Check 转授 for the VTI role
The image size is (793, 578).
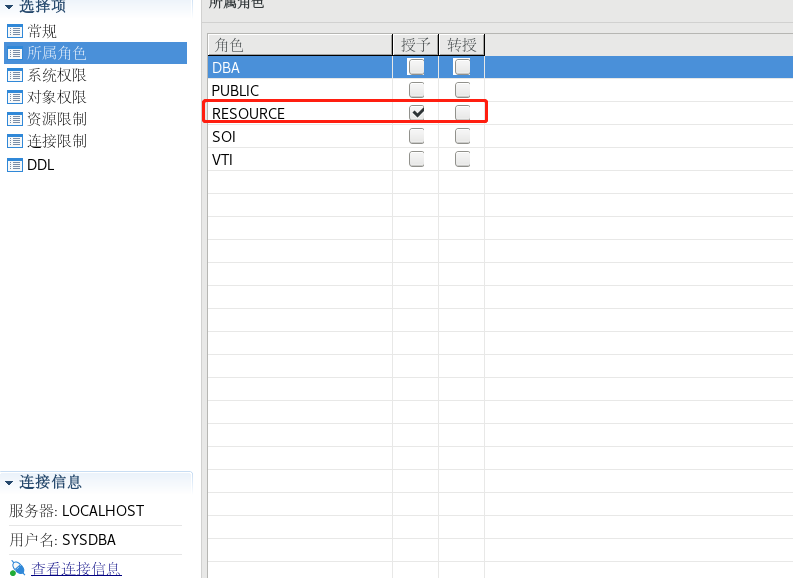tap(462, 159)
